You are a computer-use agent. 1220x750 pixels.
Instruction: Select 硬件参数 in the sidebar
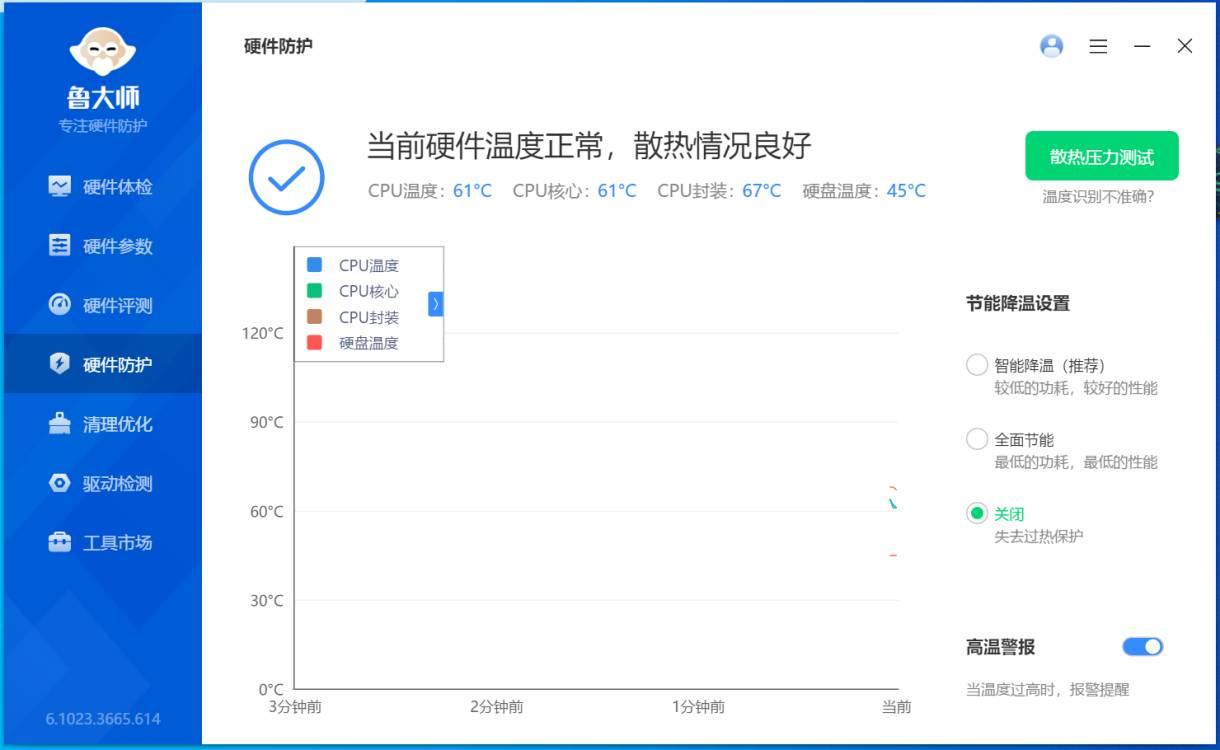[x=115, y=246]
